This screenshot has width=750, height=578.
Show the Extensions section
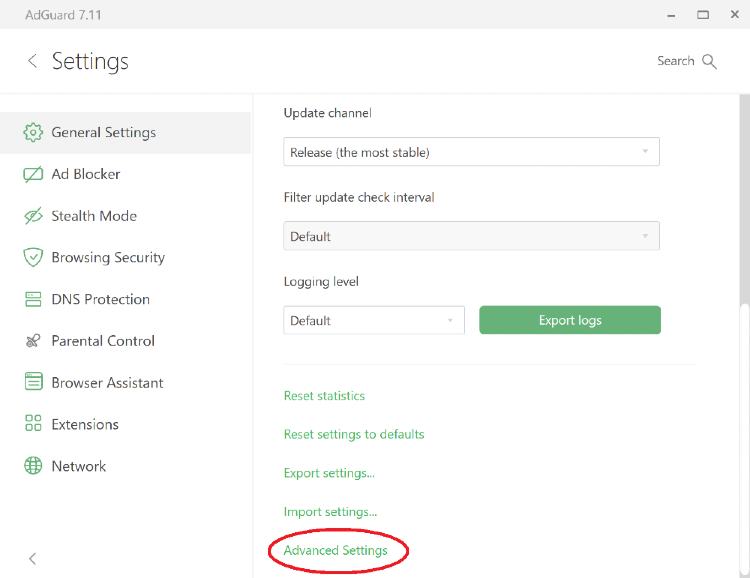tap(125, 424)
